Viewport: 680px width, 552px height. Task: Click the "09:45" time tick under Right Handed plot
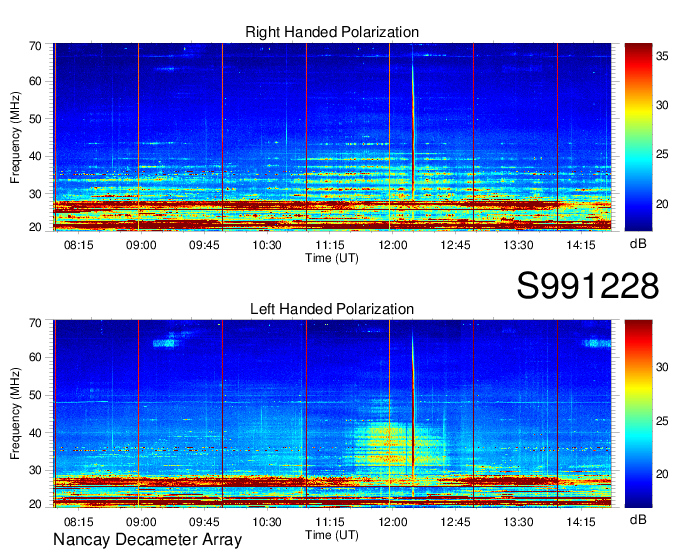pyautogui.click(x=204, y=245)
